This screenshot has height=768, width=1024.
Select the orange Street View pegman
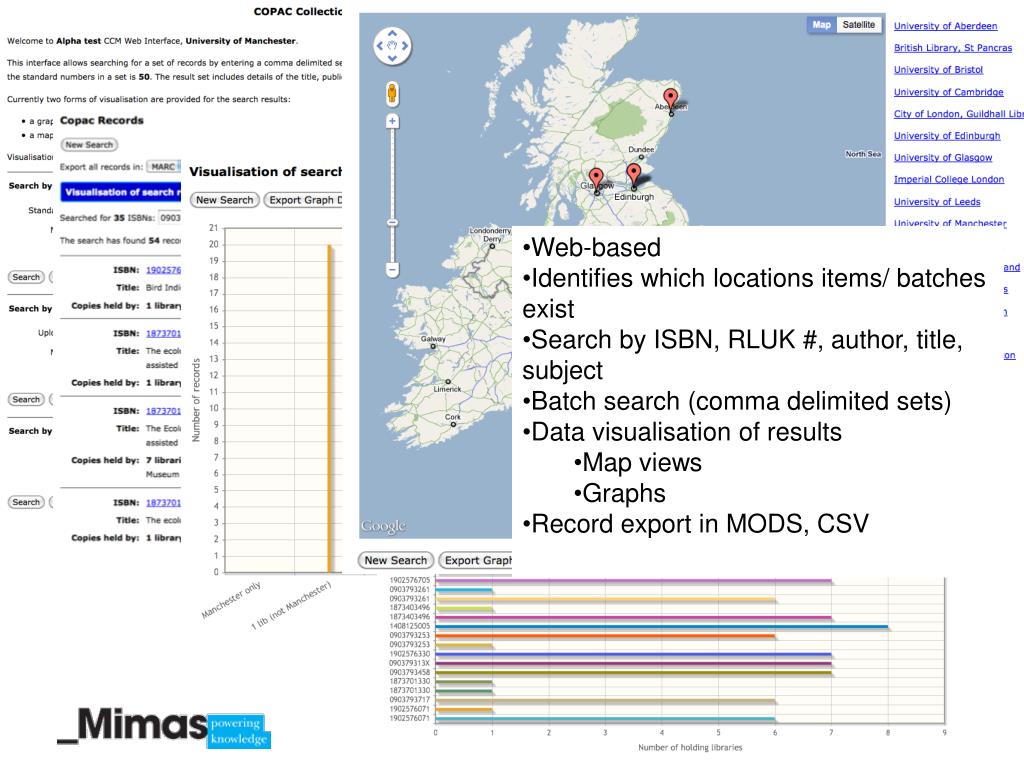392,93
